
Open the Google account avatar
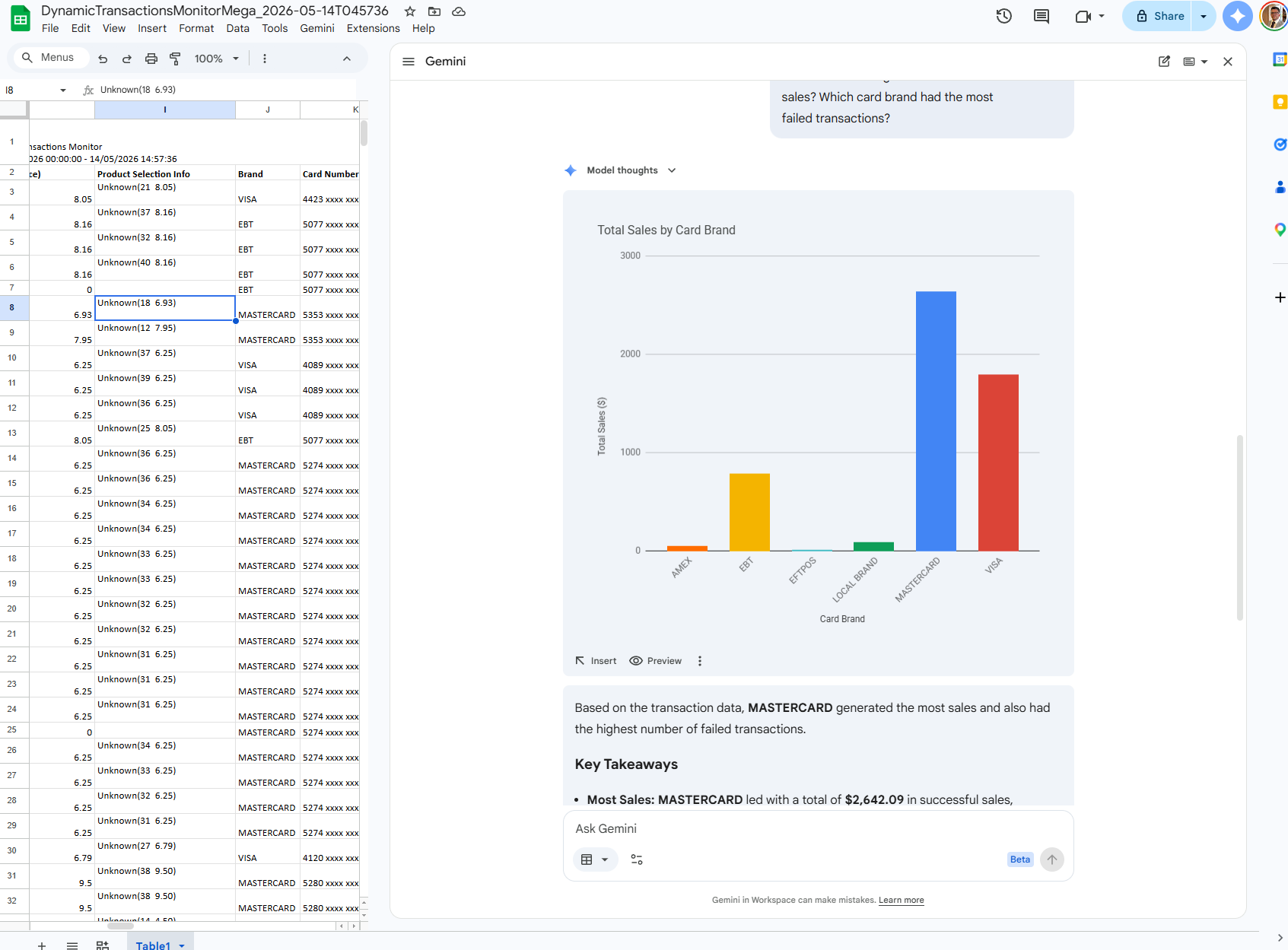coord(1274,16)
